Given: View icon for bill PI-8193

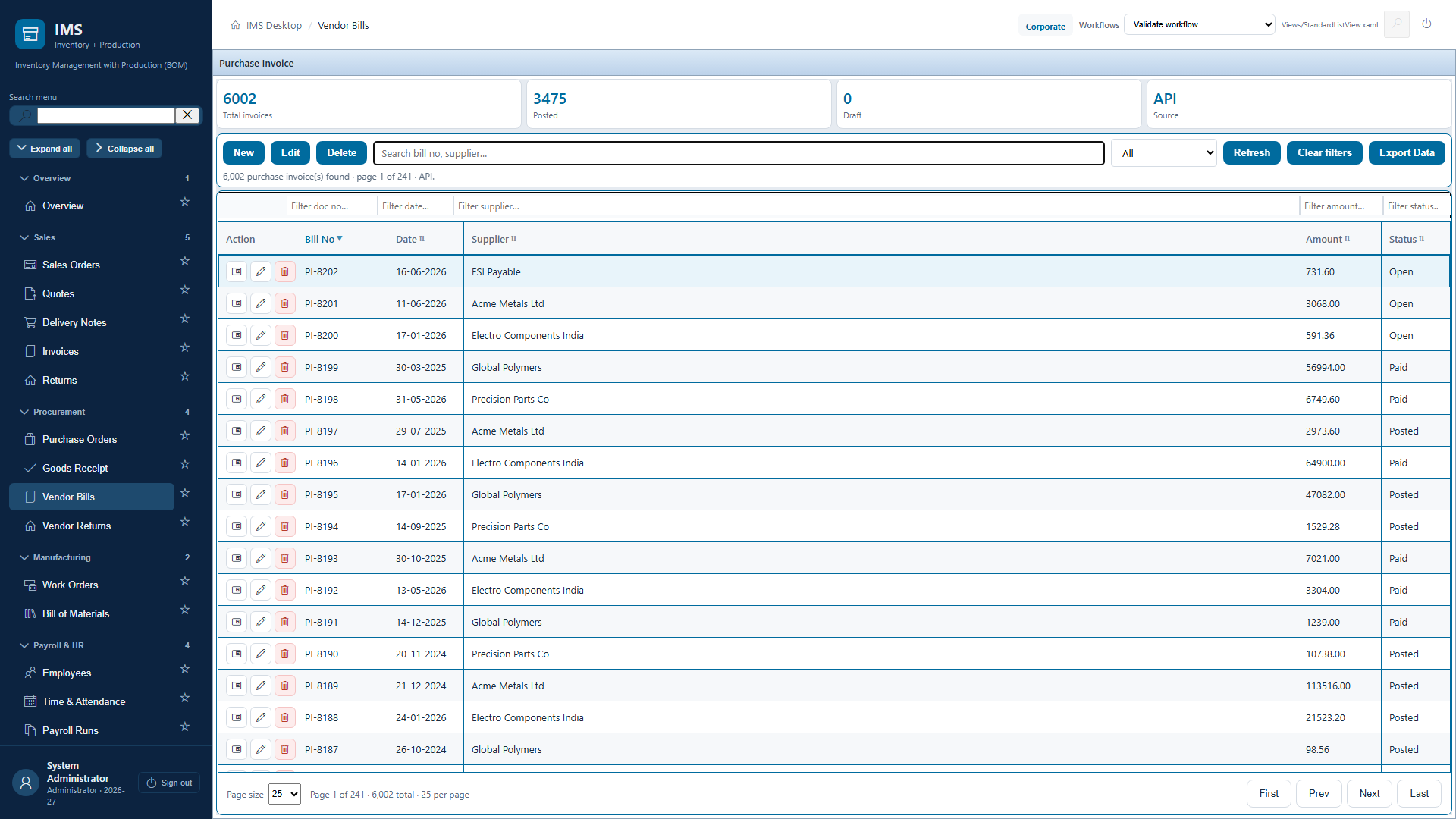Looking at the screenshot, I should [x=237, y=558].
